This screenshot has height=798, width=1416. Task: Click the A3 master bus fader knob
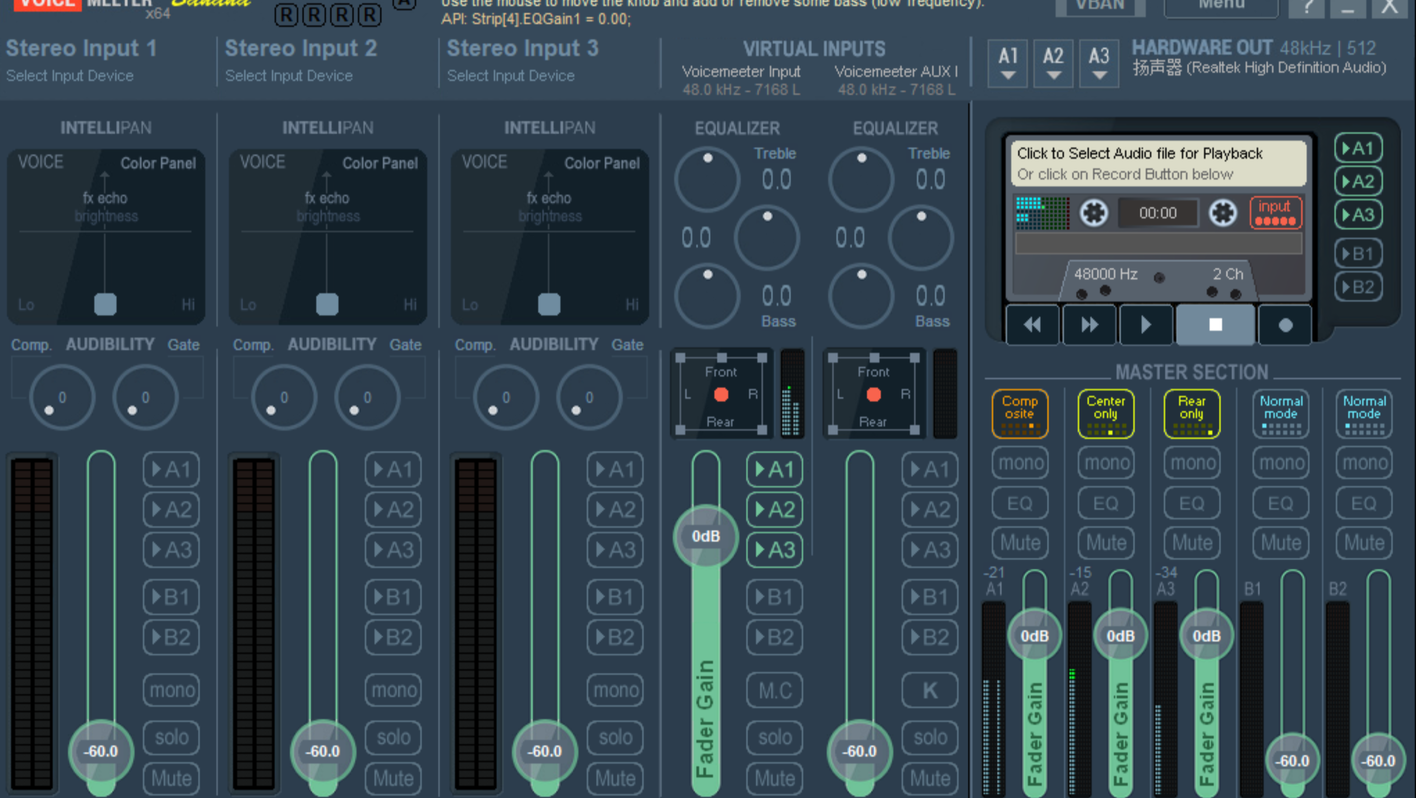pyautogui.click(x=1207, y=635)
